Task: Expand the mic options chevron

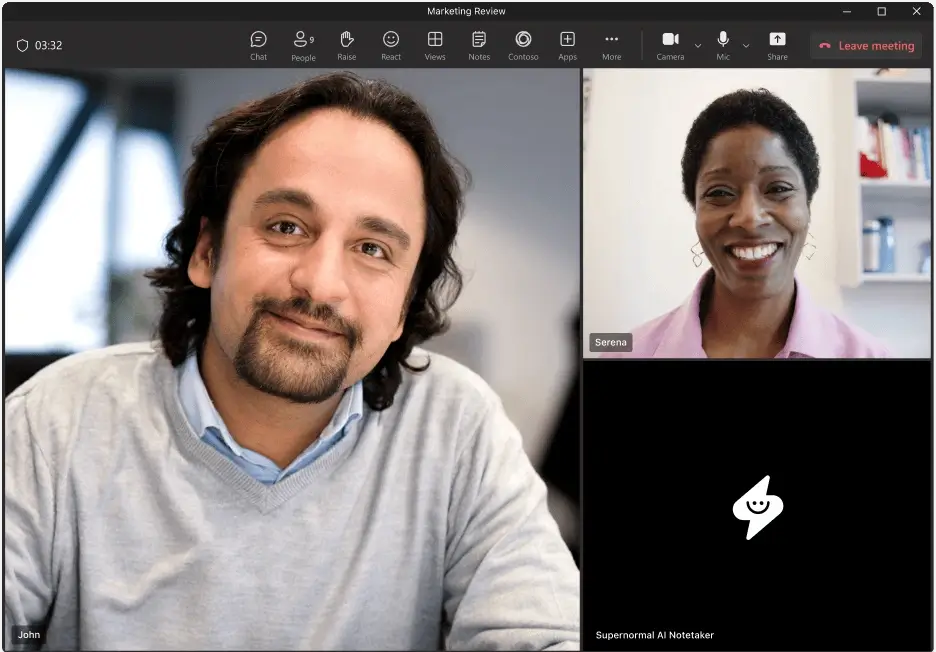Action: click(x=746, y=46)
